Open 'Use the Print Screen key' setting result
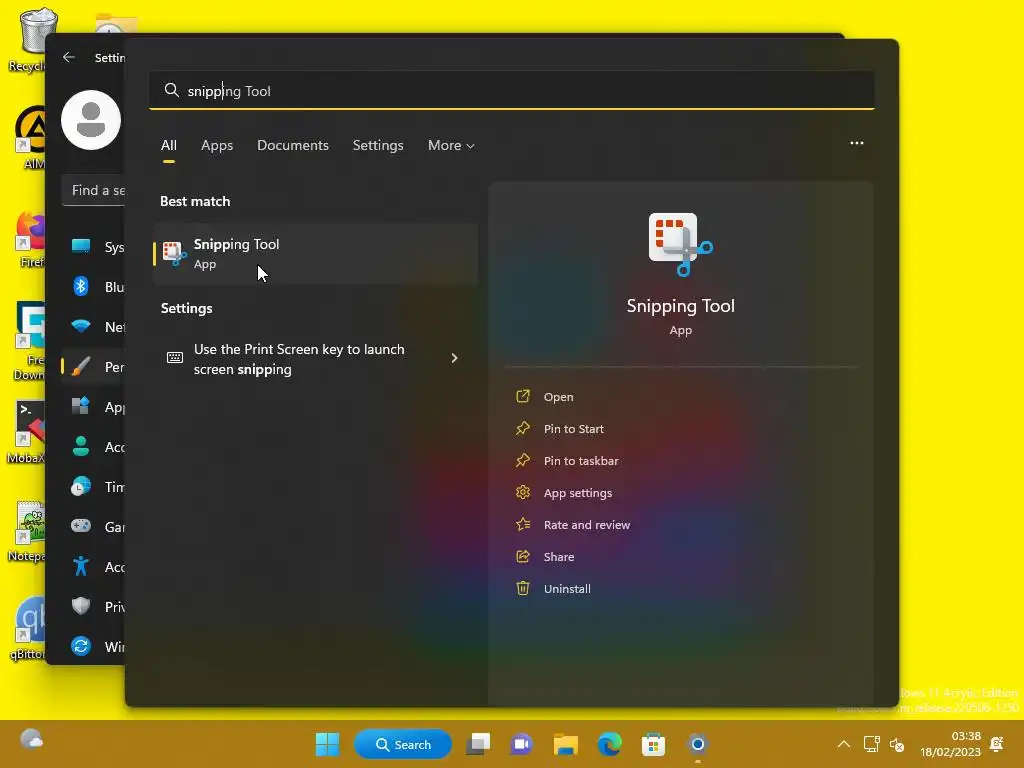The height and width of the screenshot is (768, 1024). coord(315,359)
